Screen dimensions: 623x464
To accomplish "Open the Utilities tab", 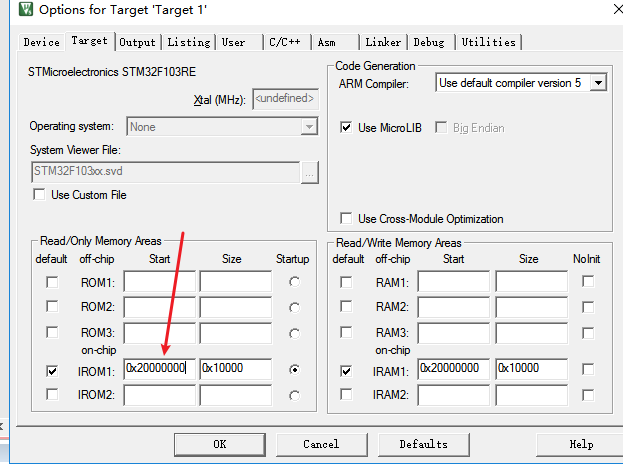I will (489, 42).
